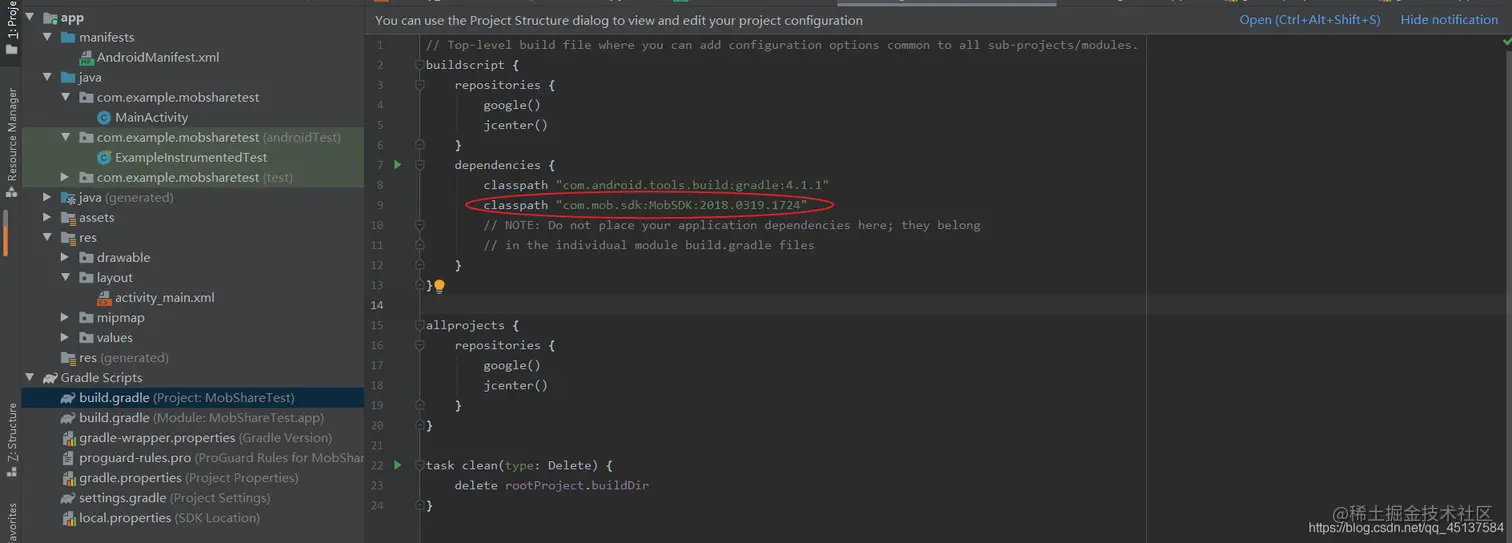Fold the buildscript block at line 2
This screenshot has height=543, width=1512.
point(421,65)
